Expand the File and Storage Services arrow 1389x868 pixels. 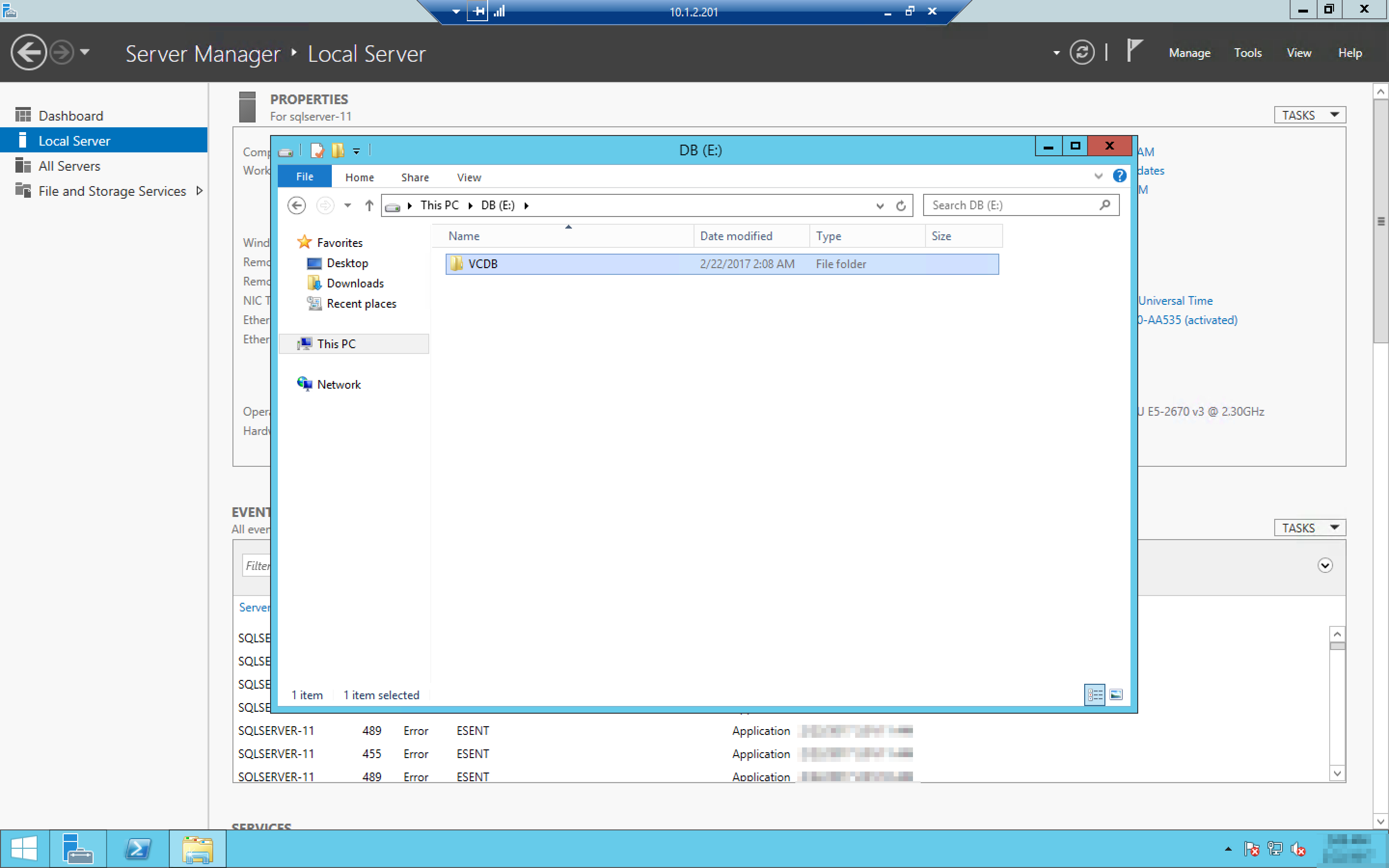tap(199, 190)
